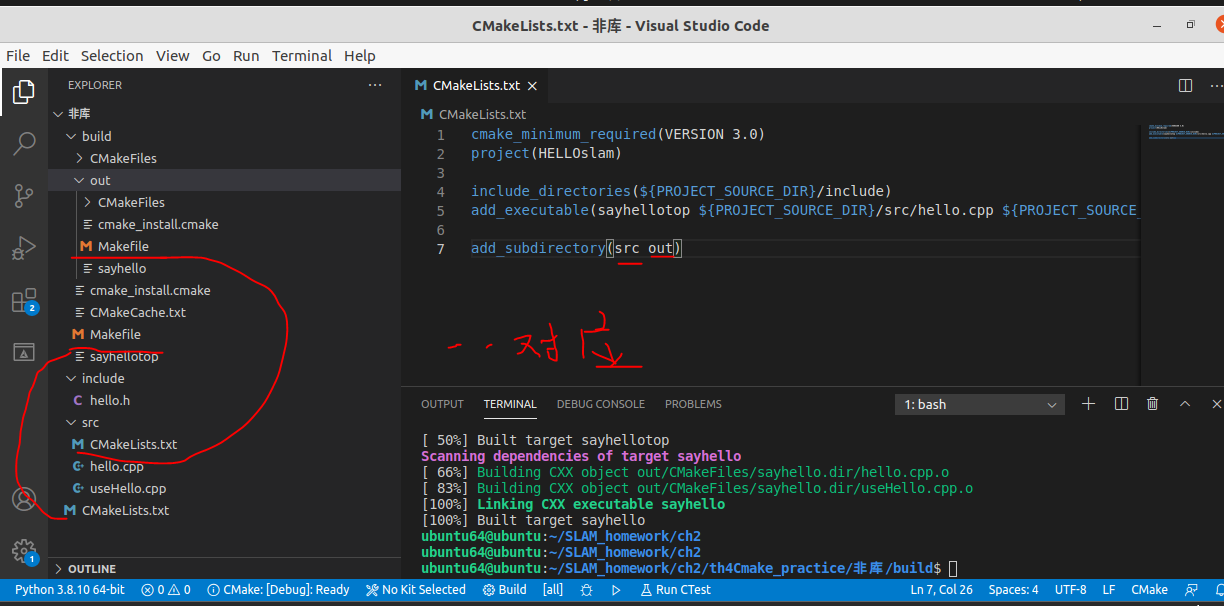Open the Terminal menu
Screen dimensions: 1224x606
click(302, 56)
